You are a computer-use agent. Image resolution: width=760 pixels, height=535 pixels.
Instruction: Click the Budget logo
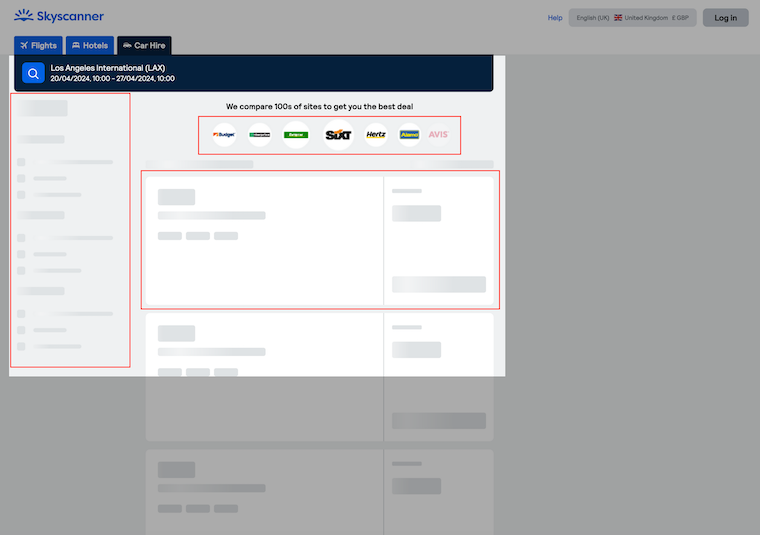tap(224, 135)
